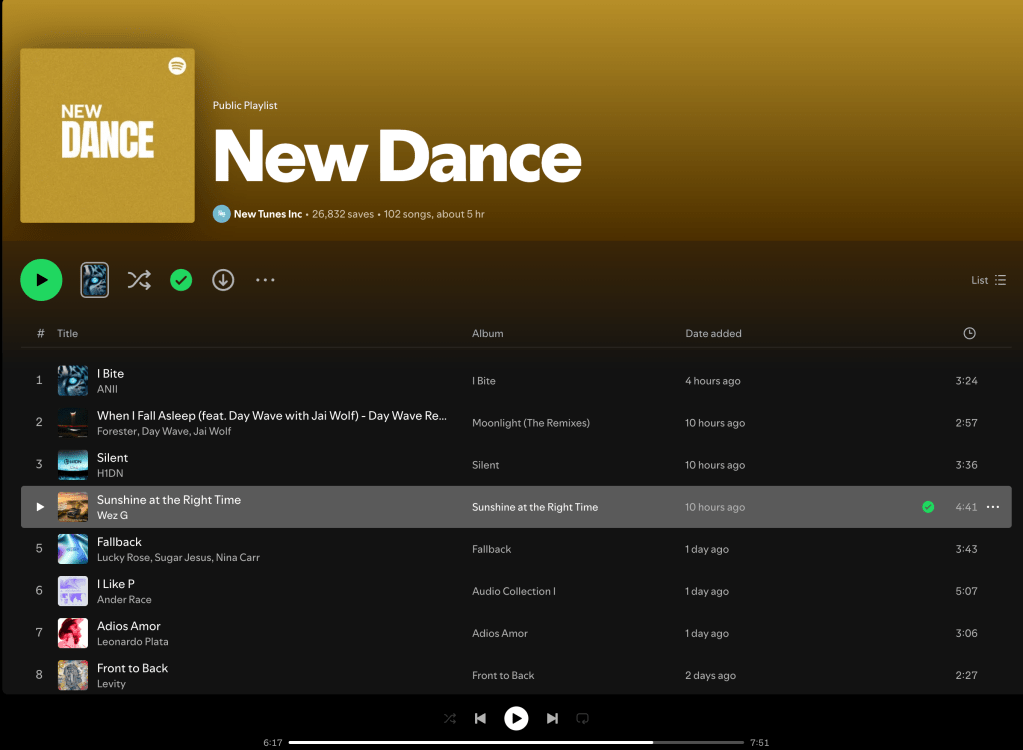This screenshot has height=750, width=1023.
Task: Select the Front to Back track title
Action: pyautogui.click(x=132, y=668)
